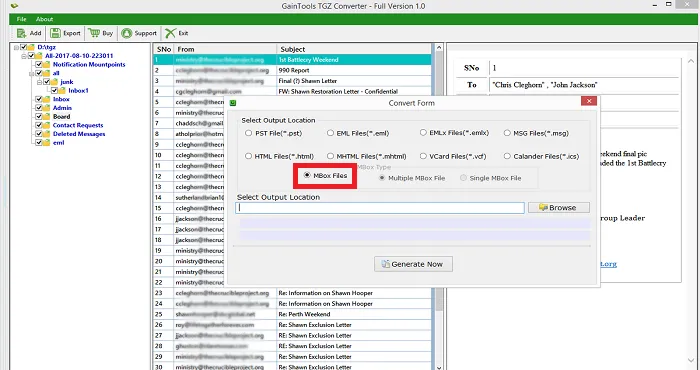Collapse the junk folder node
700x370 pixels.
click(x=40, y=82)
